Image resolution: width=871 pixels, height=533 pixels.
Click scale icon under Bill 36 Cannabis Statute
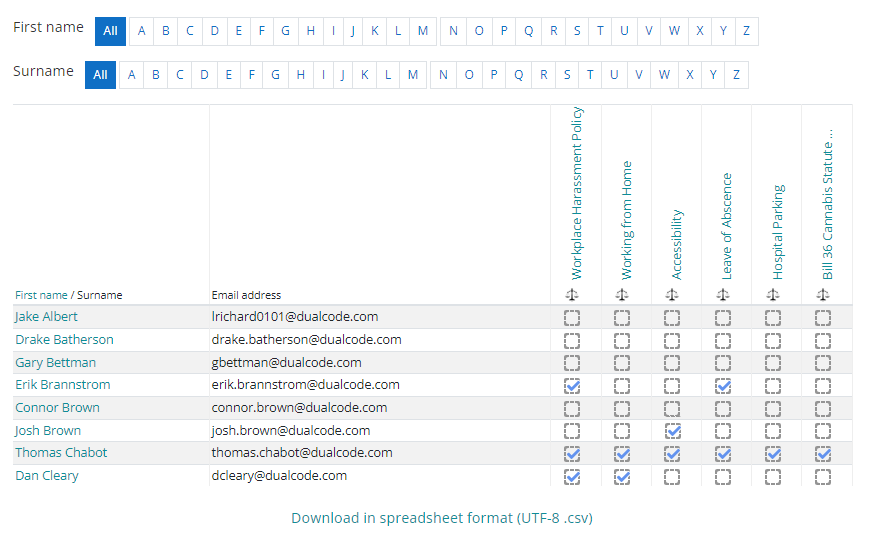click(x=823, y=294)
